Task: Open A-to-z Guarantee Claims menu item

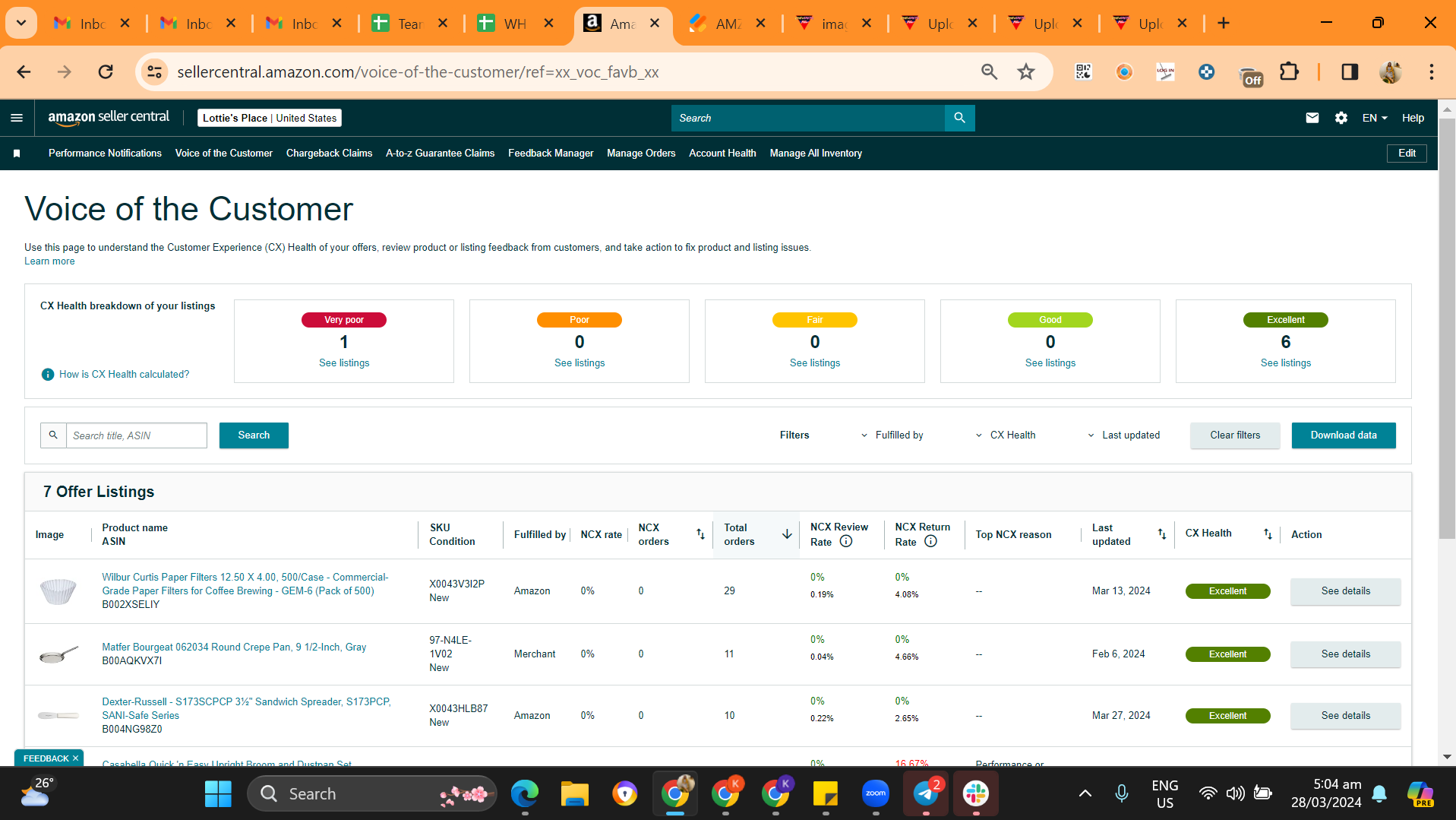Action: pos(440,154)
